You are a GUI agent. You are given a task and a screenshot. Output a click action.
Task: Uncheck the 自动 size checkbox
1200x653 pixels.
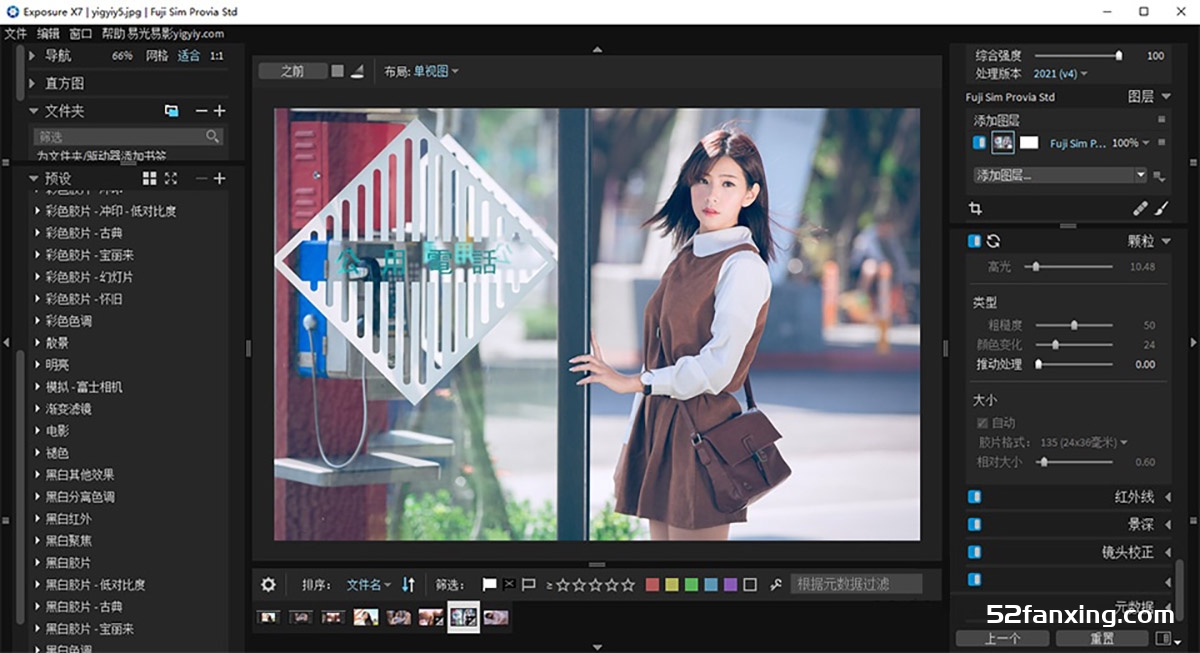983,423
